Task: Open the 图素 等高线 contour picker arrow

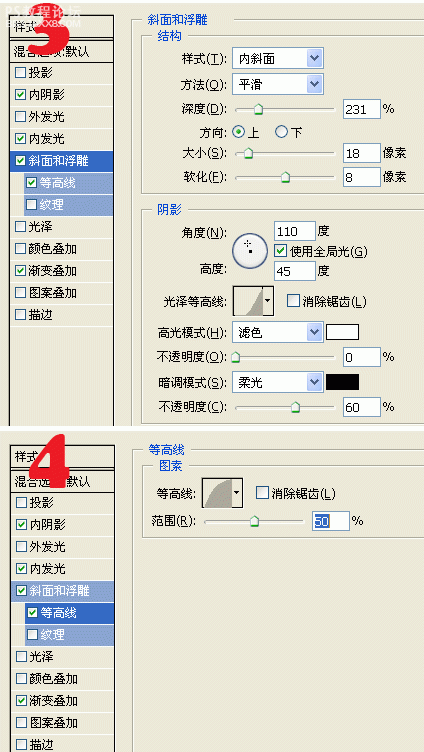Action: pos(237,493)
